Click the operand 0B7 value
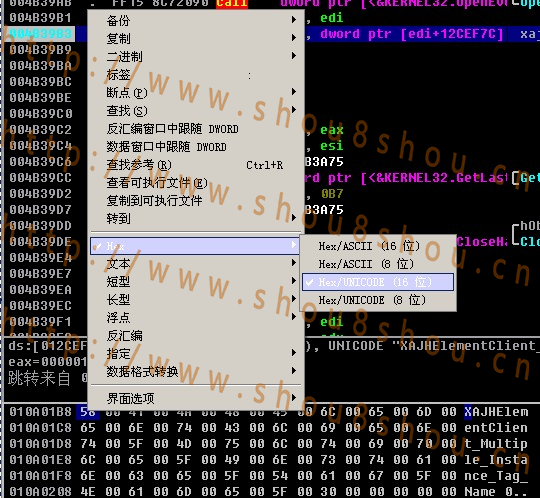The image size is (540, 498). point(332,194)
